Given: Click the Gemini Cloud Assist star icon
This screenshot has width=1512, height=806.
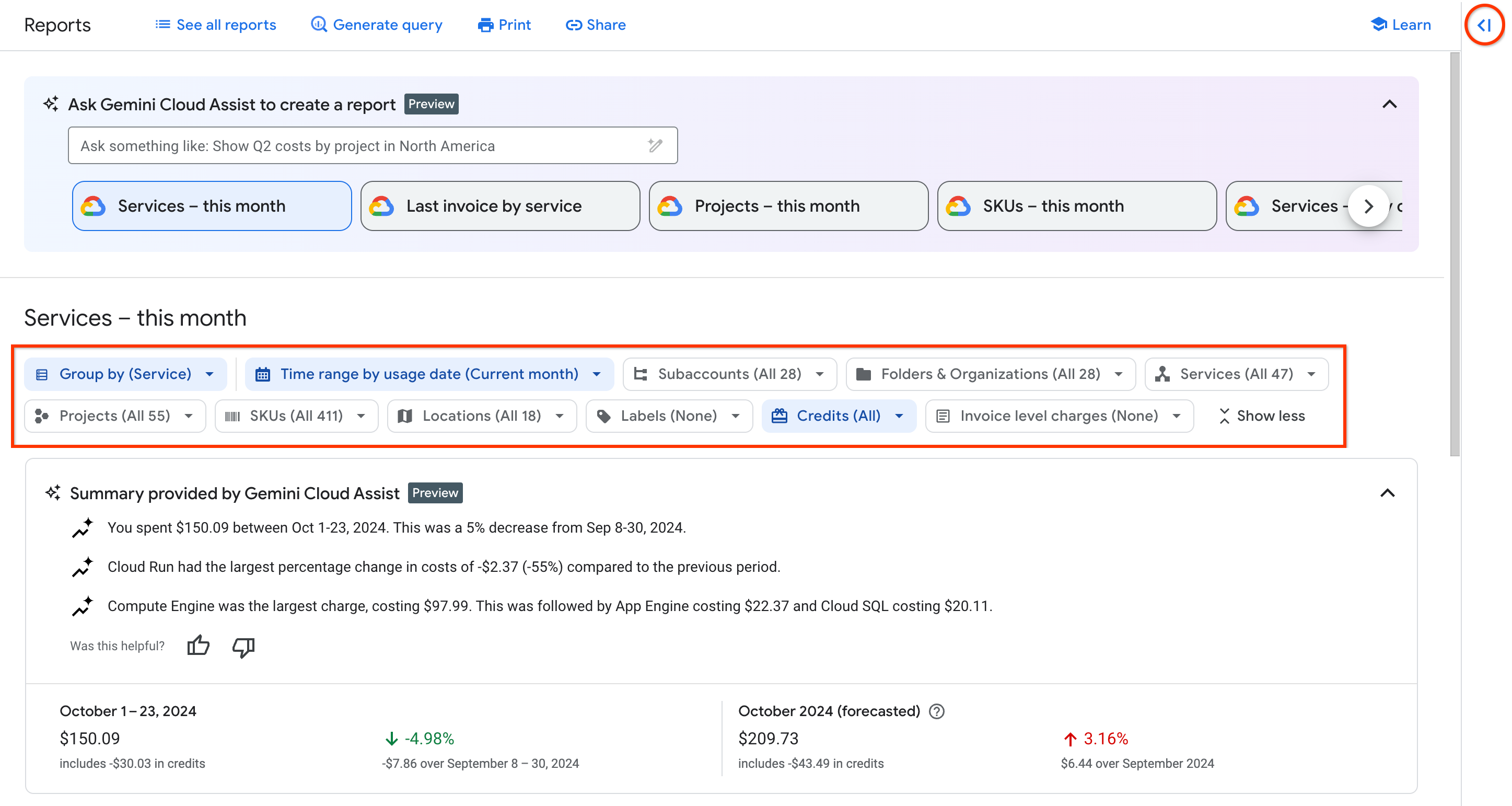Looking at the screenshot, I should (51, 103).
